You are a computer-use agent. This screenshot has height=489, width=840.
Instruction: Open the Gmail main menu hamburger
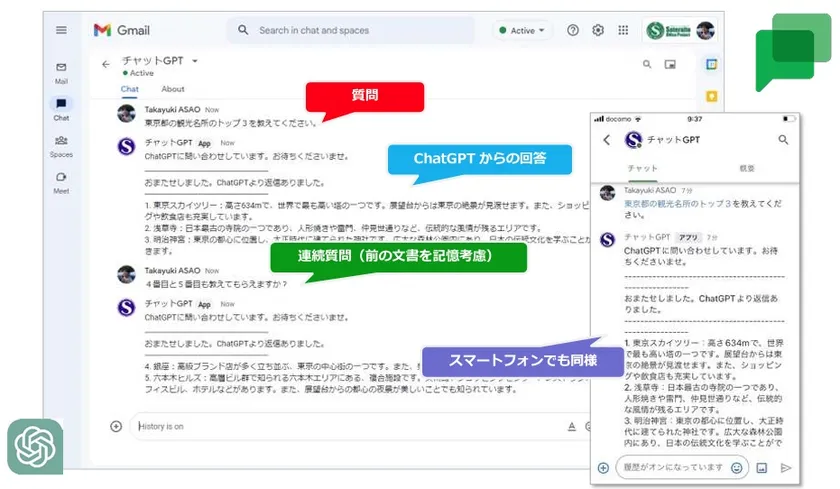point(61,30)
